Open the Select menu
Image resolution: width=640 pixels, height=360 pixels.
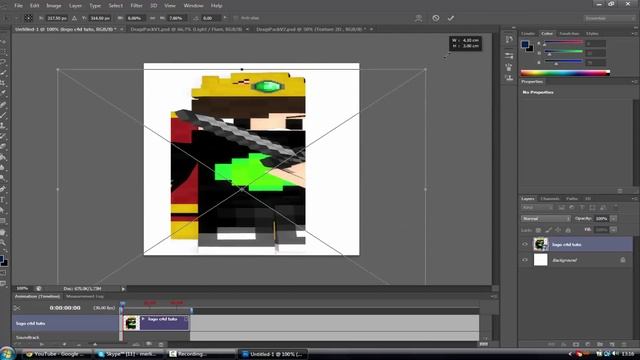pyautogui.click(x=116, y=6)
